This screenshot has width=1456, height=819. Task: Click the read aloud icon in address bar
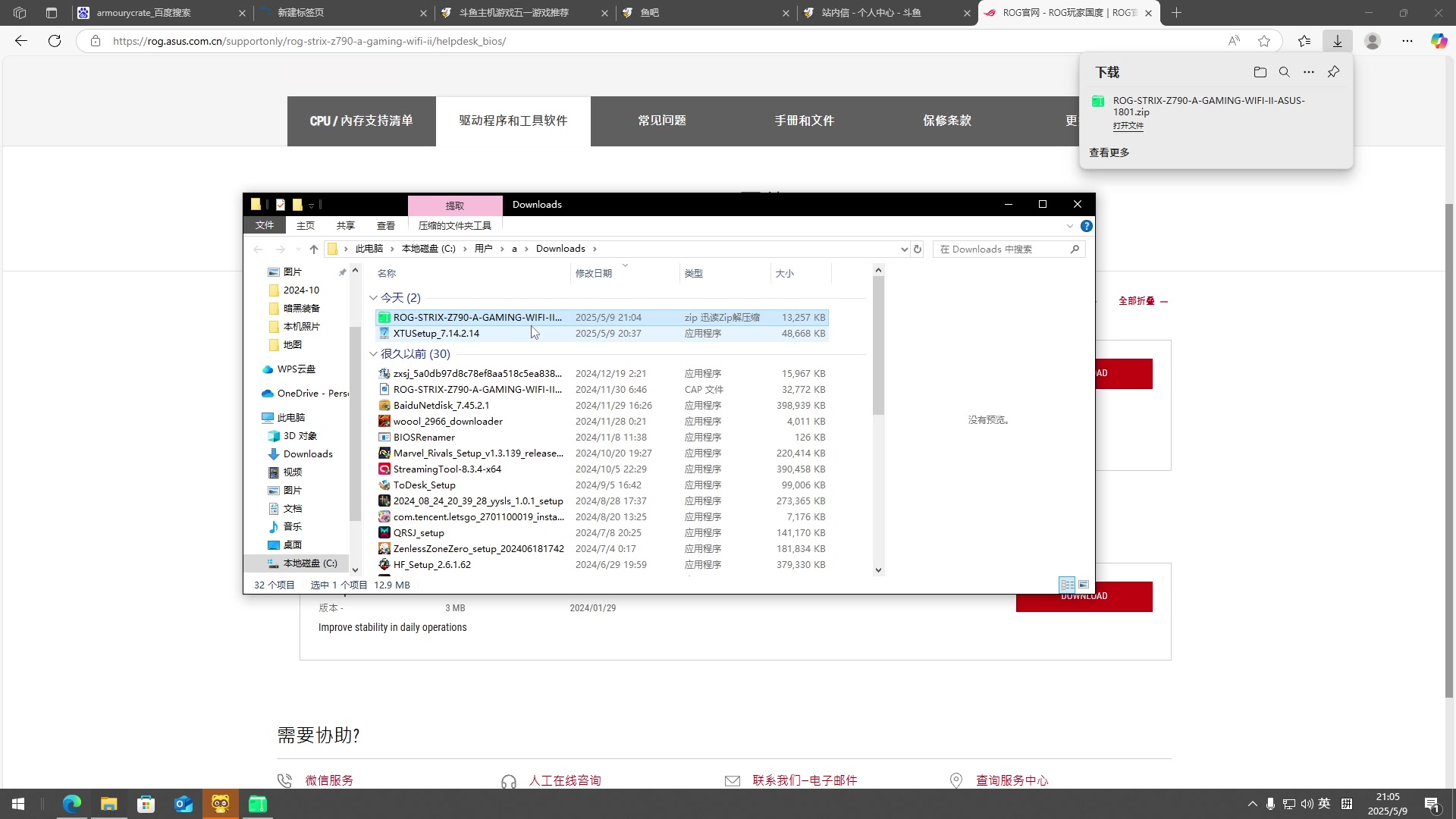pos(1234,41)
